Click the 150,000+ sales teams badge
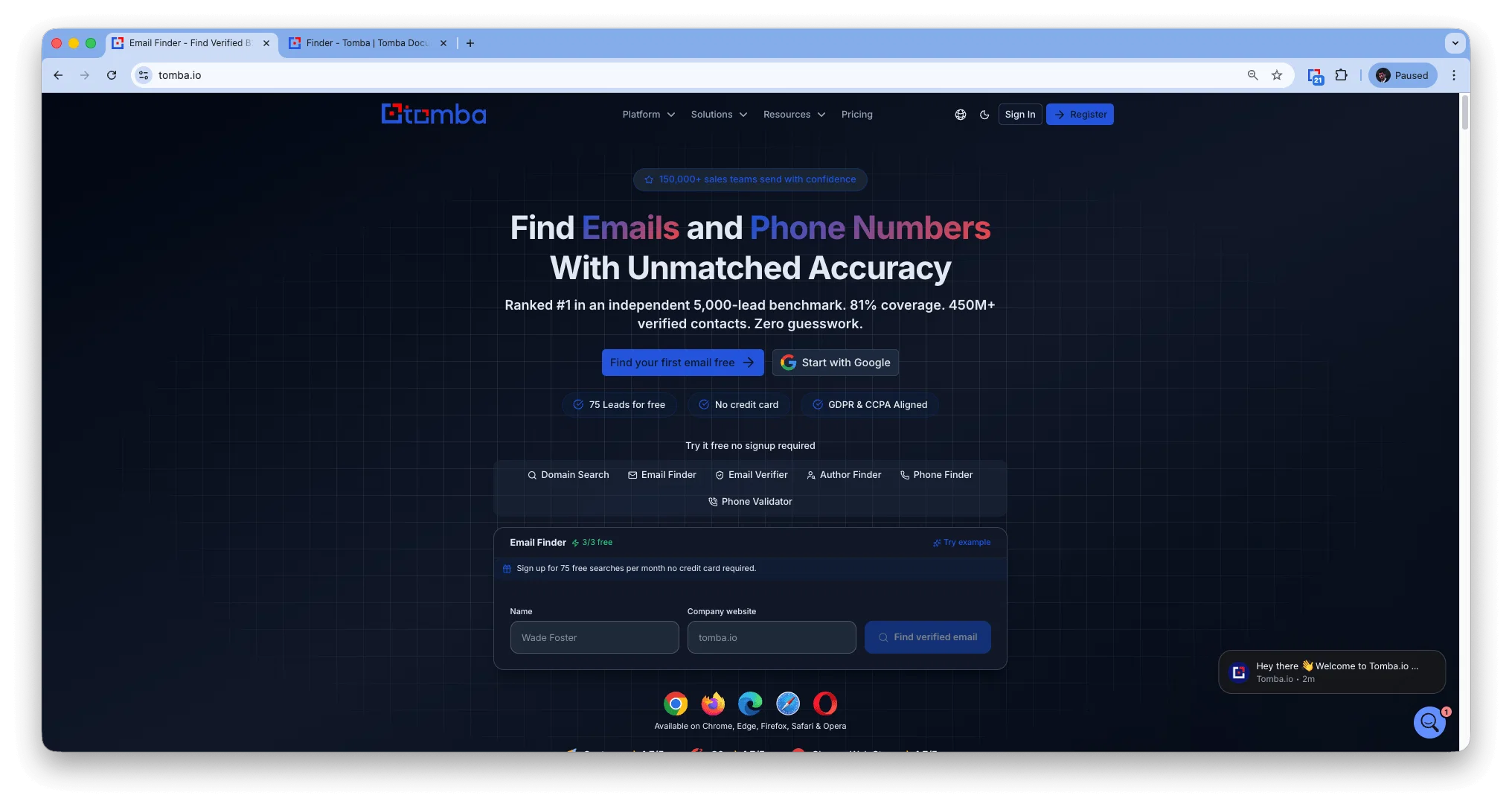 click(x=750, y=179)
